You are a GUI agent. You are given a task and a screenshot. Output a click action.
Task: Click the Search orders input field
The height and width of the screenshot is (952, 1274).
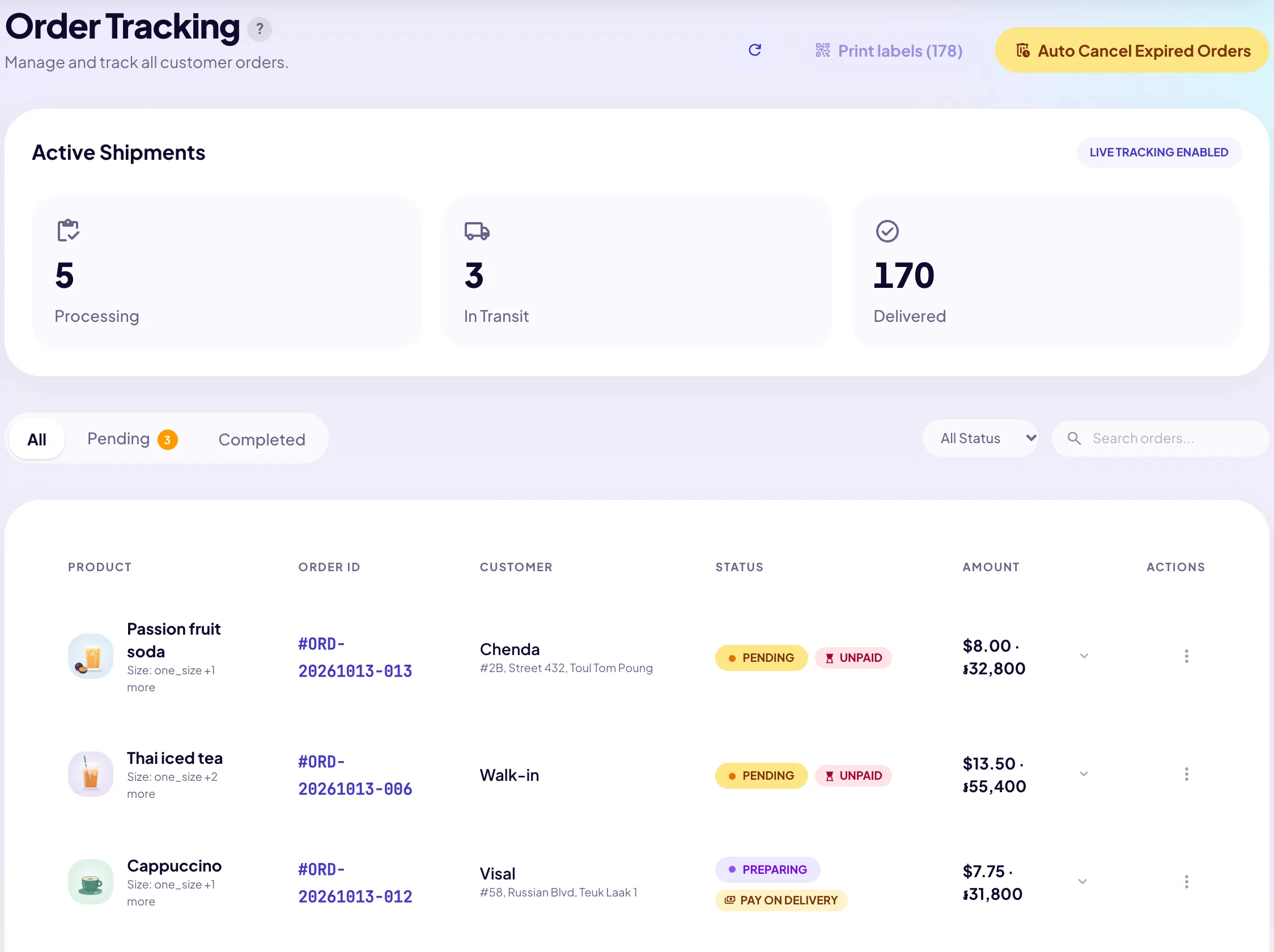click(x=1160, y=438)
